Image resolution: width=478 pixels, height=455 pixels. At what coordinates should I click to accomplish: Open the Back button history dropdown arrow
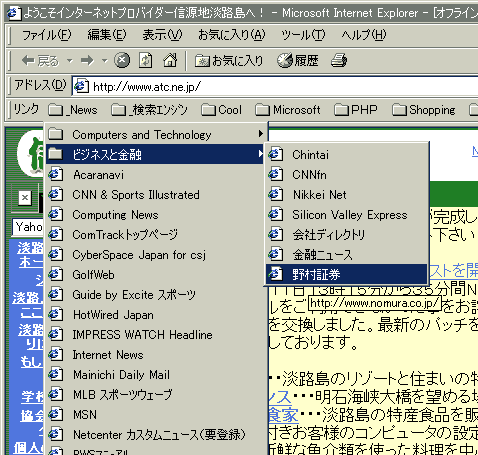tap(69, 61)
